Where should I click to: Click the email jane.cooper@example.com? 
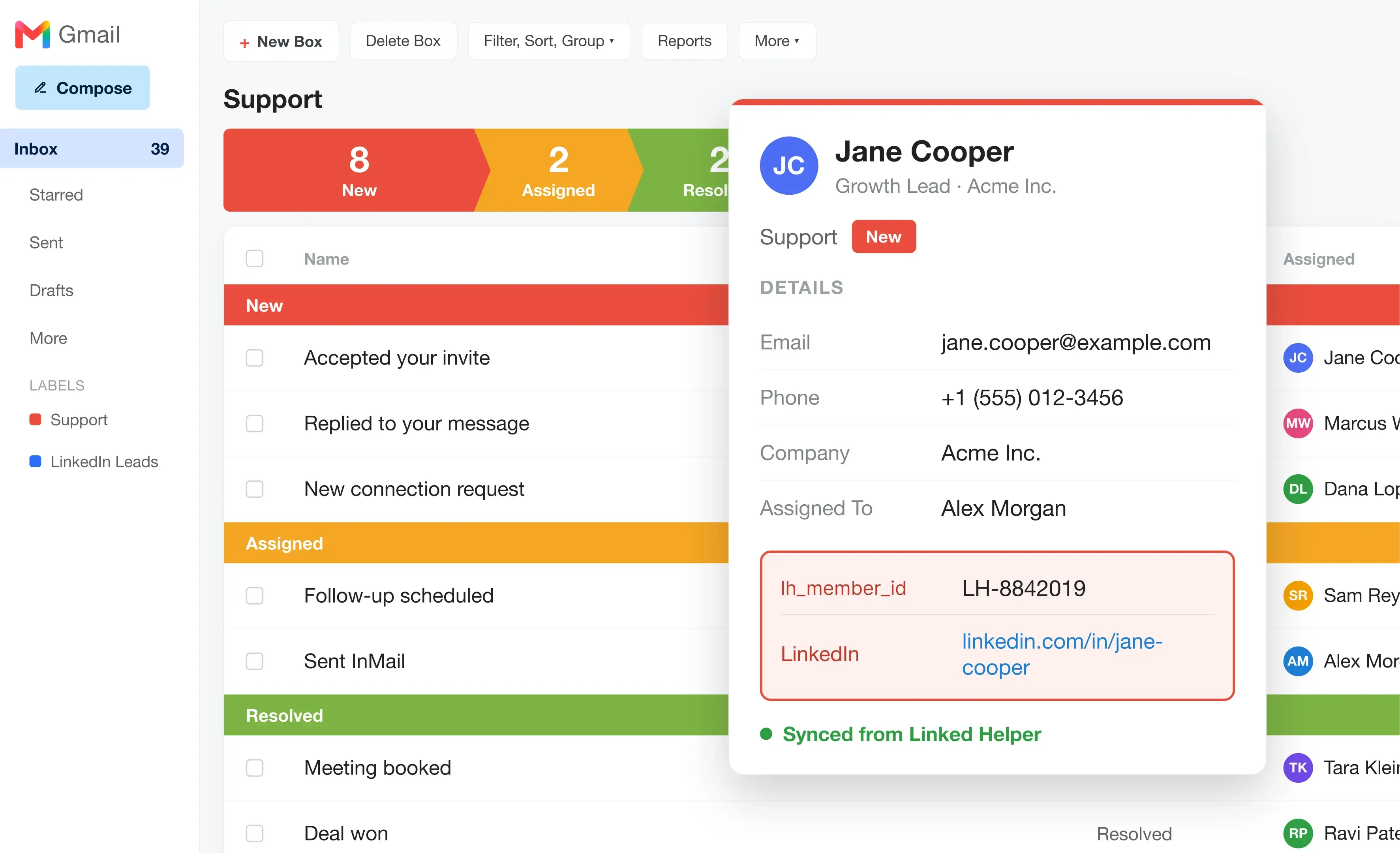click(1075, 343)
